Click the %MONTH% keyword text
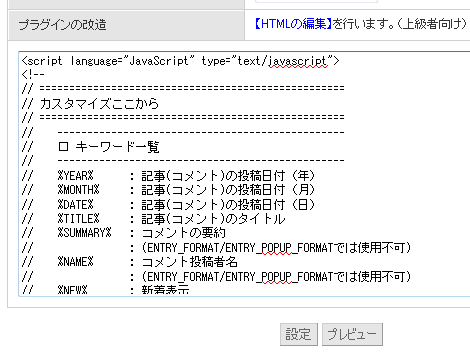 coord(78,190)
